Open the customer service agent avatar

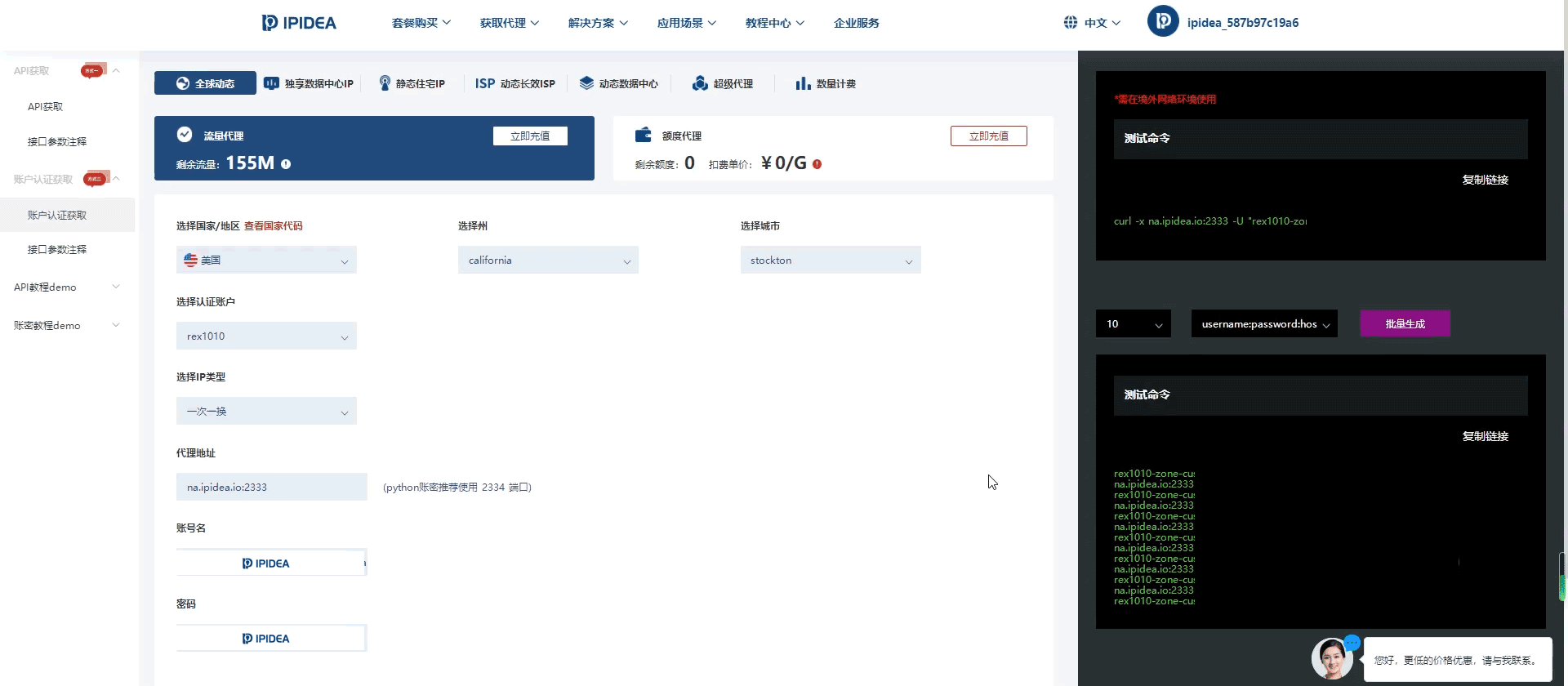(x=1332, y=659)
